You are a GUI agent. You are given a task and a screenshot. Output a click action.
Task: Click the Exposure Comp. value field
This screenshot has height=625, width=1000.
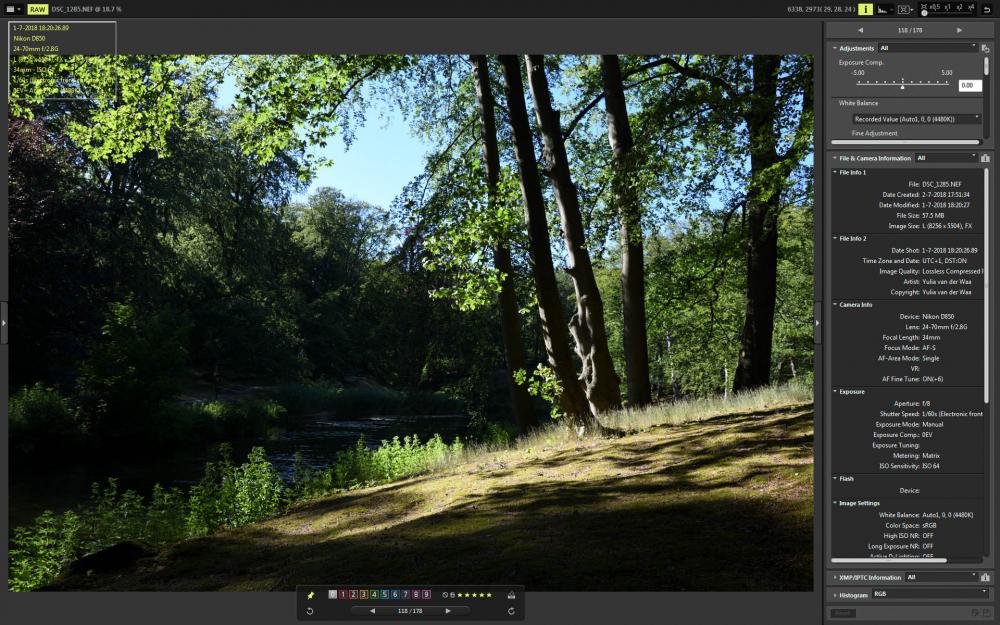tap(969, 85)
